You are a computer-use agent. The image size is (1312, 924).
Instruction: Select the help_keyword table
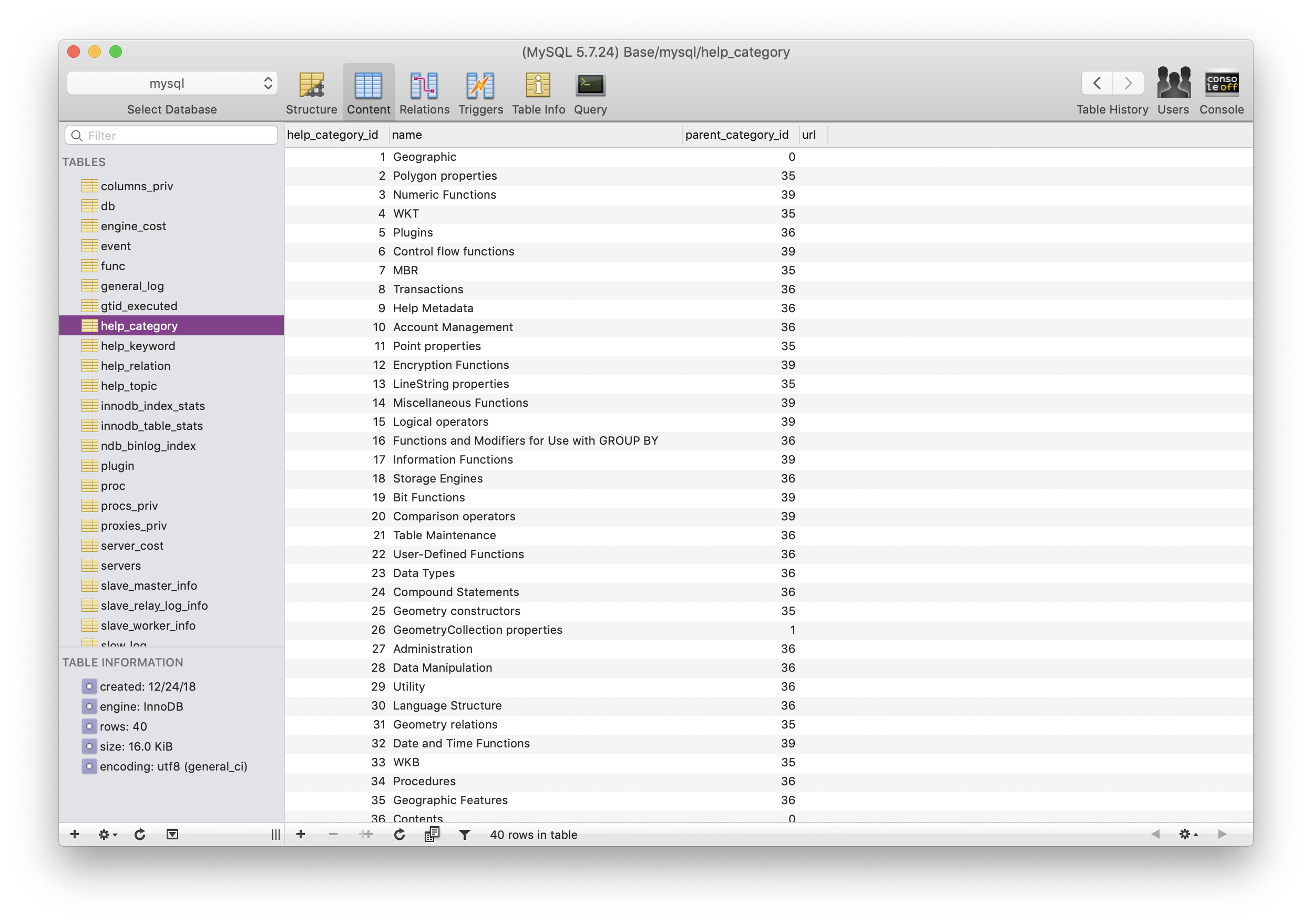(x=138, y=346)
